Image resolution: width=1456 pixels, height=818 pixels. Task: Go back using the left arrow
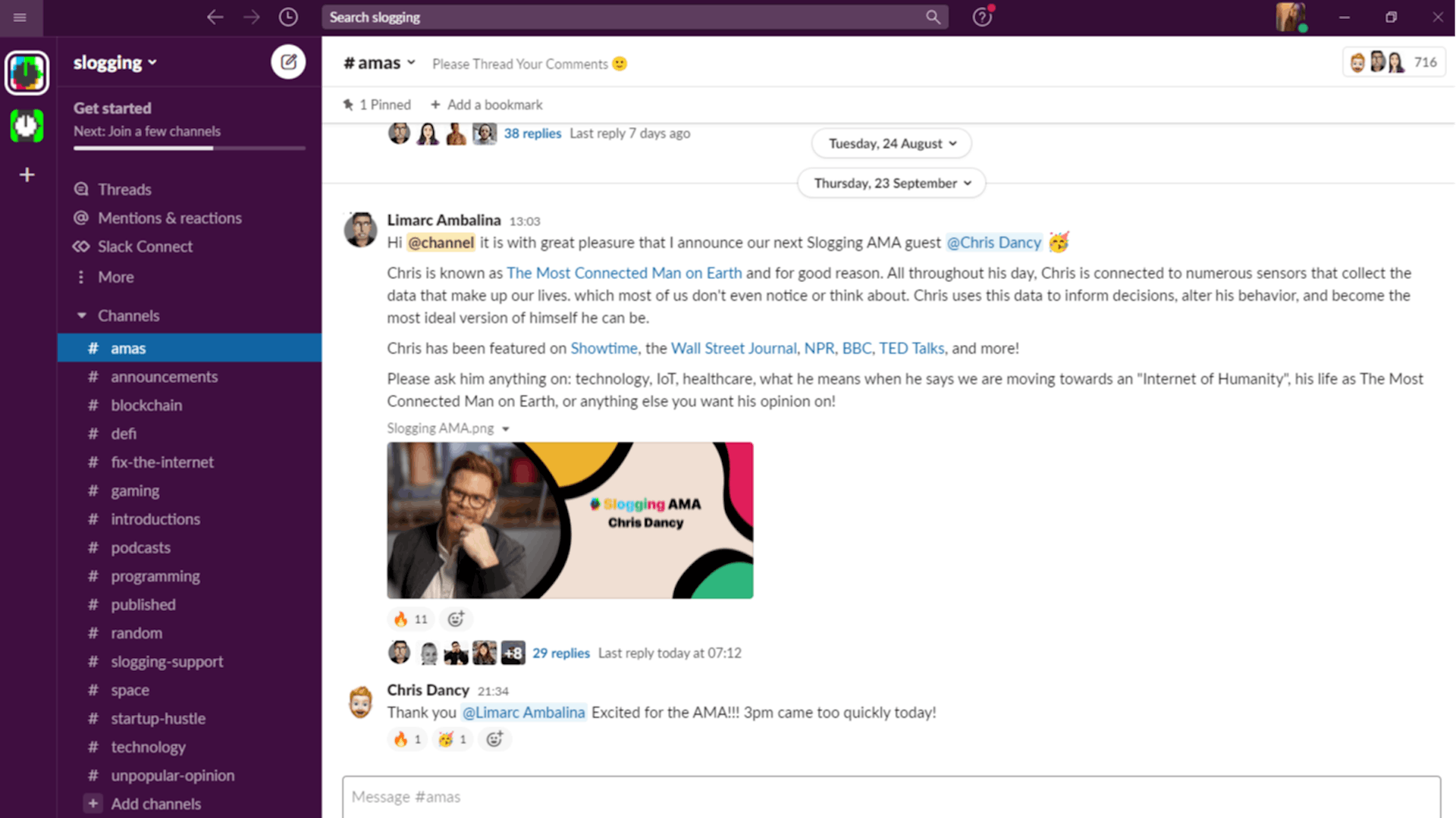tap(215, 17)
